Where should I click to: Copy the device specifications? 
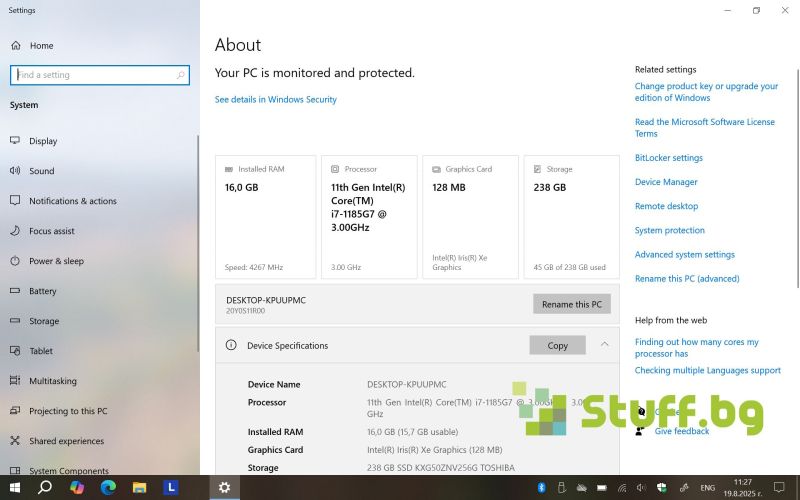[557, 345]
